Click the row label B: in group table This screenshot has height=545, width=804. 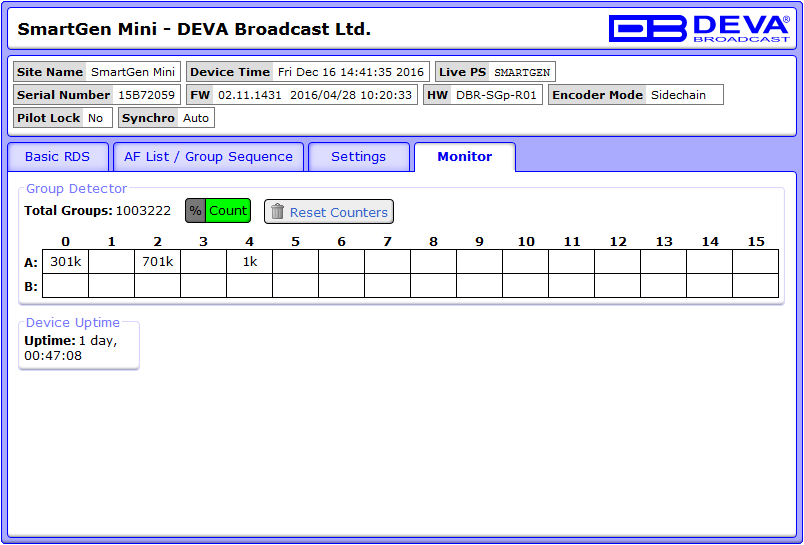click(x=31, y=286)
